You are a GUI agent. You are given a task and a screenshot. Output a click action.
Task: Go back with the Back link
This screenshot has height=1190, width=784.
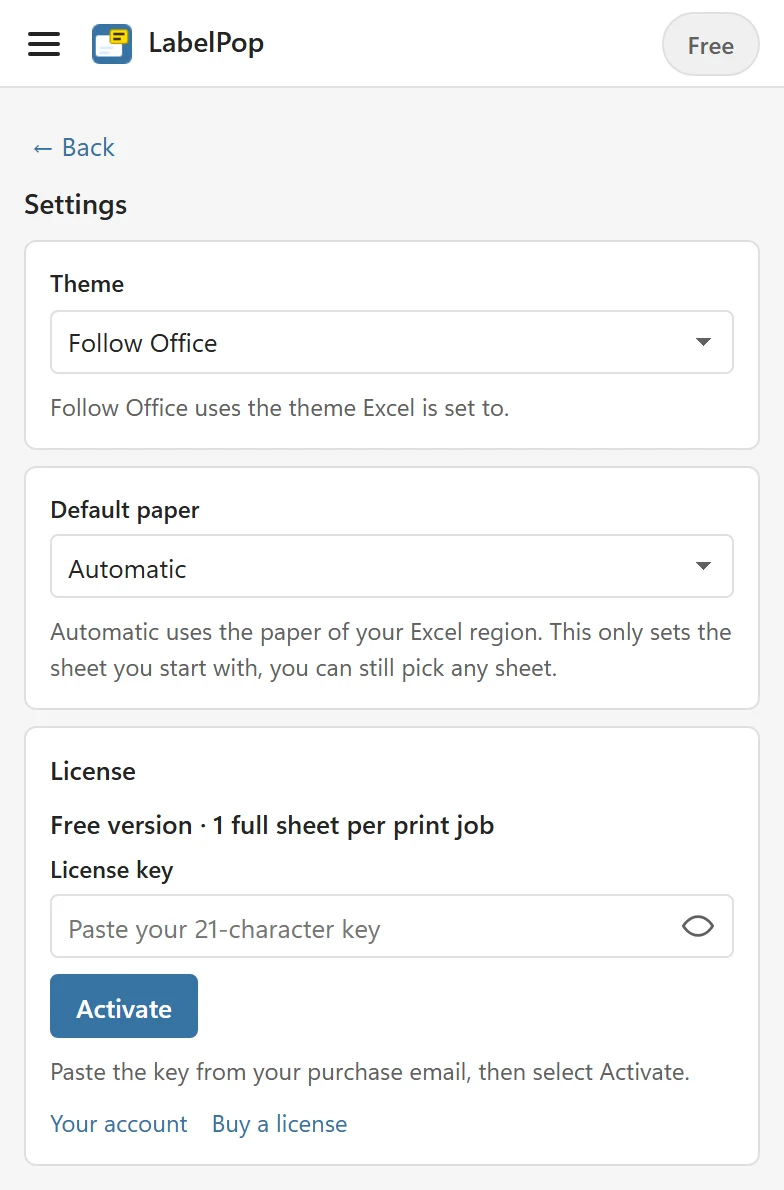[x=74, y=147]
